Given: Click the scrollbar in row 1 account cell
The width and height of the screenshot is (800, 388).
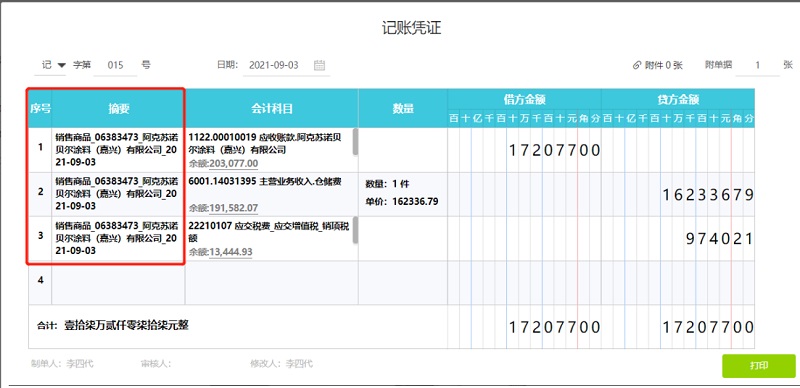Looking at the screenshot, I should [355, 141].
